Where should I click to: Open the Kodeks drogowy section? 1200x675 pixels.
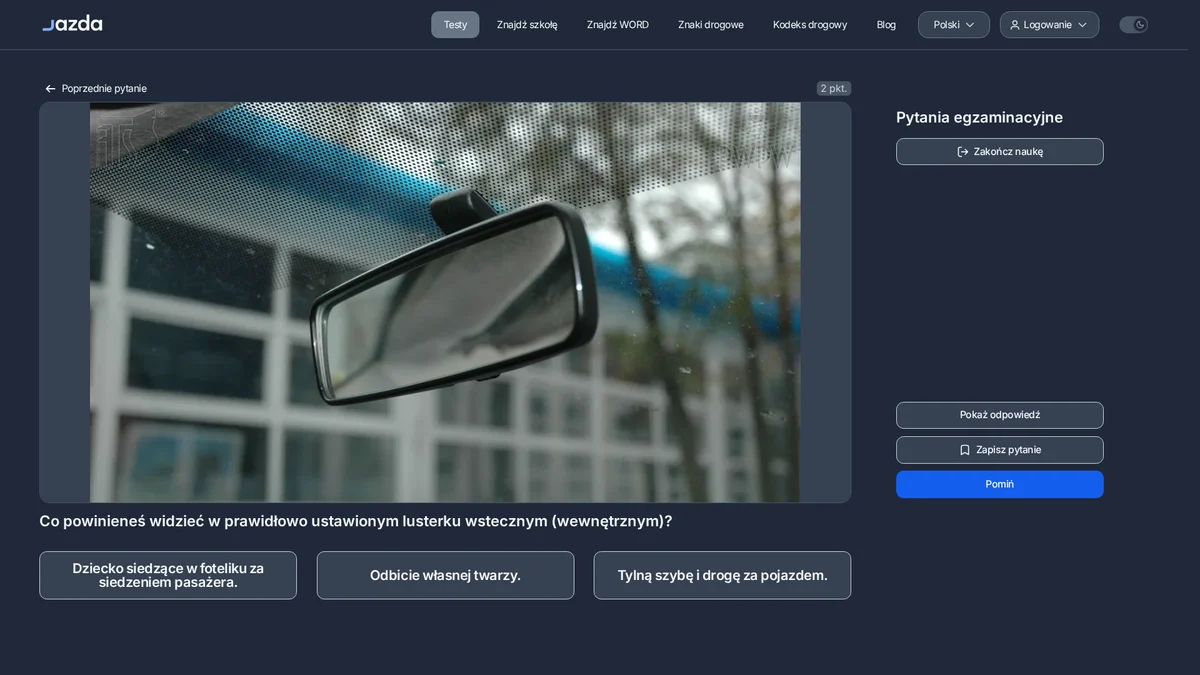810,25
